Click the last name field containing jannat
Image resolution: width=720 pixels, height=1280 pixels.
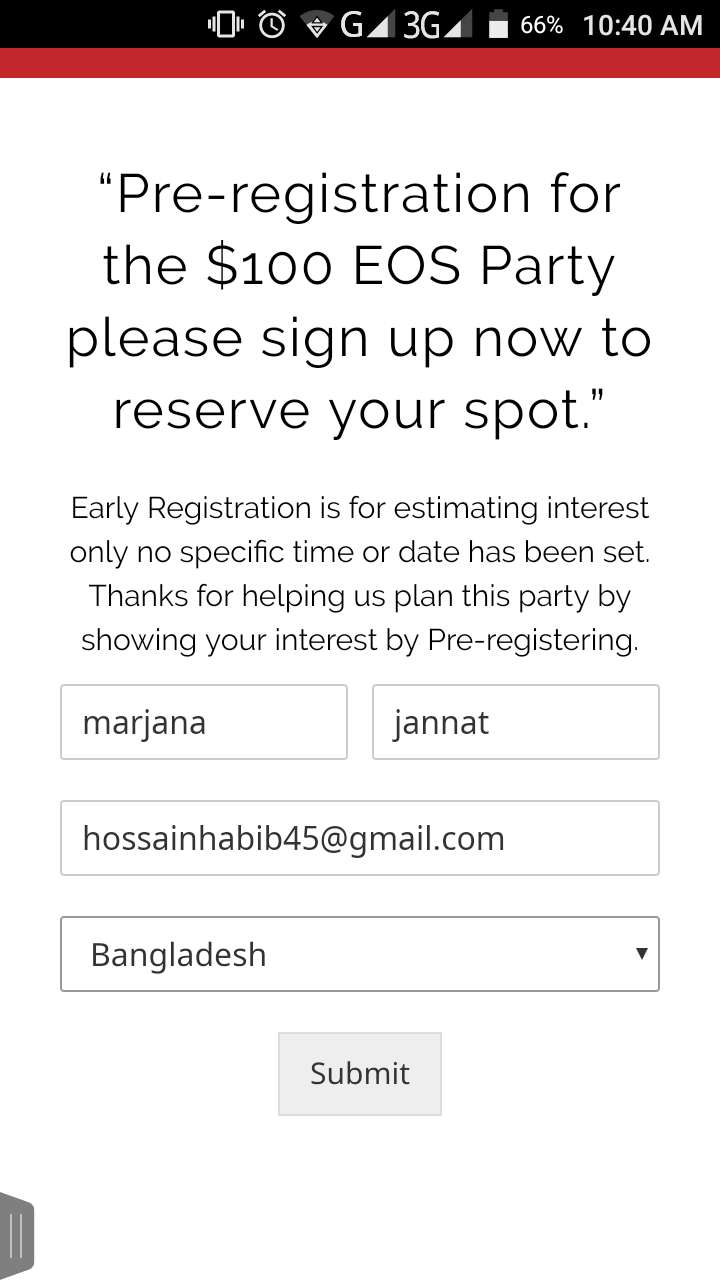coord(516,722)
